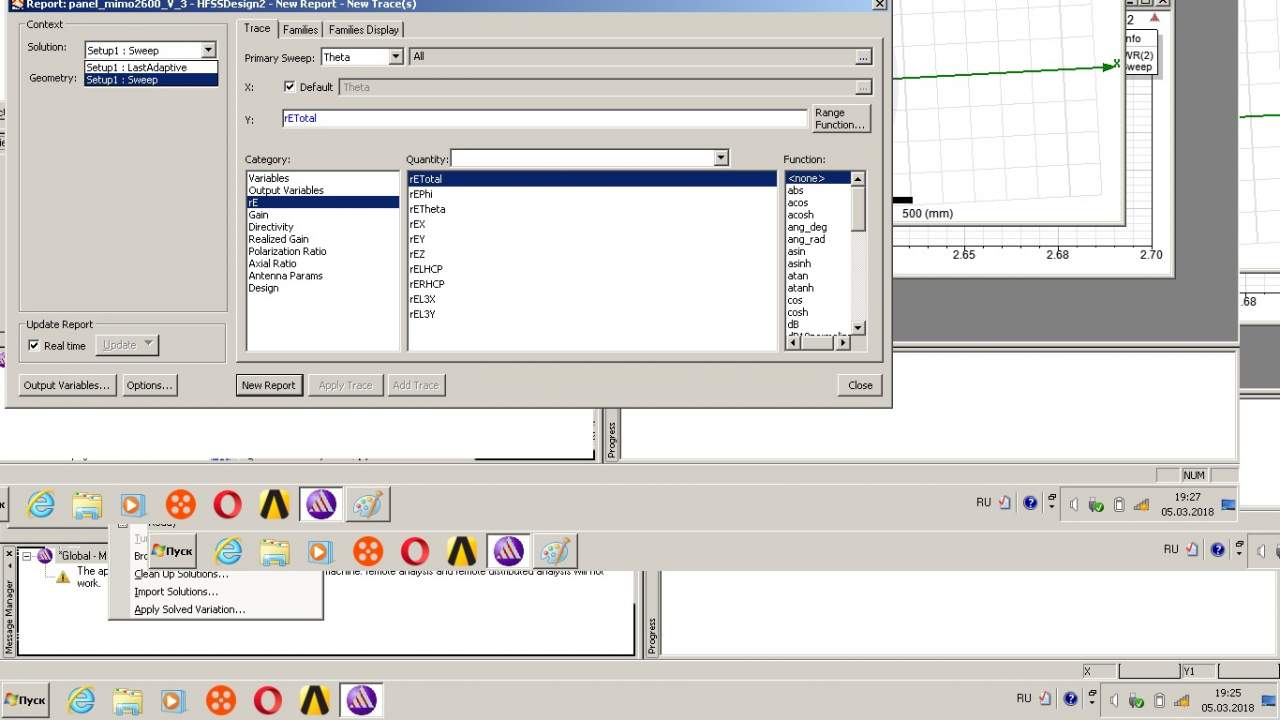Open Windows Explorer in the 19:27 taskbar
This screenshot has height=720, width=1280.
pyautogui.click(x=87, y=505)
